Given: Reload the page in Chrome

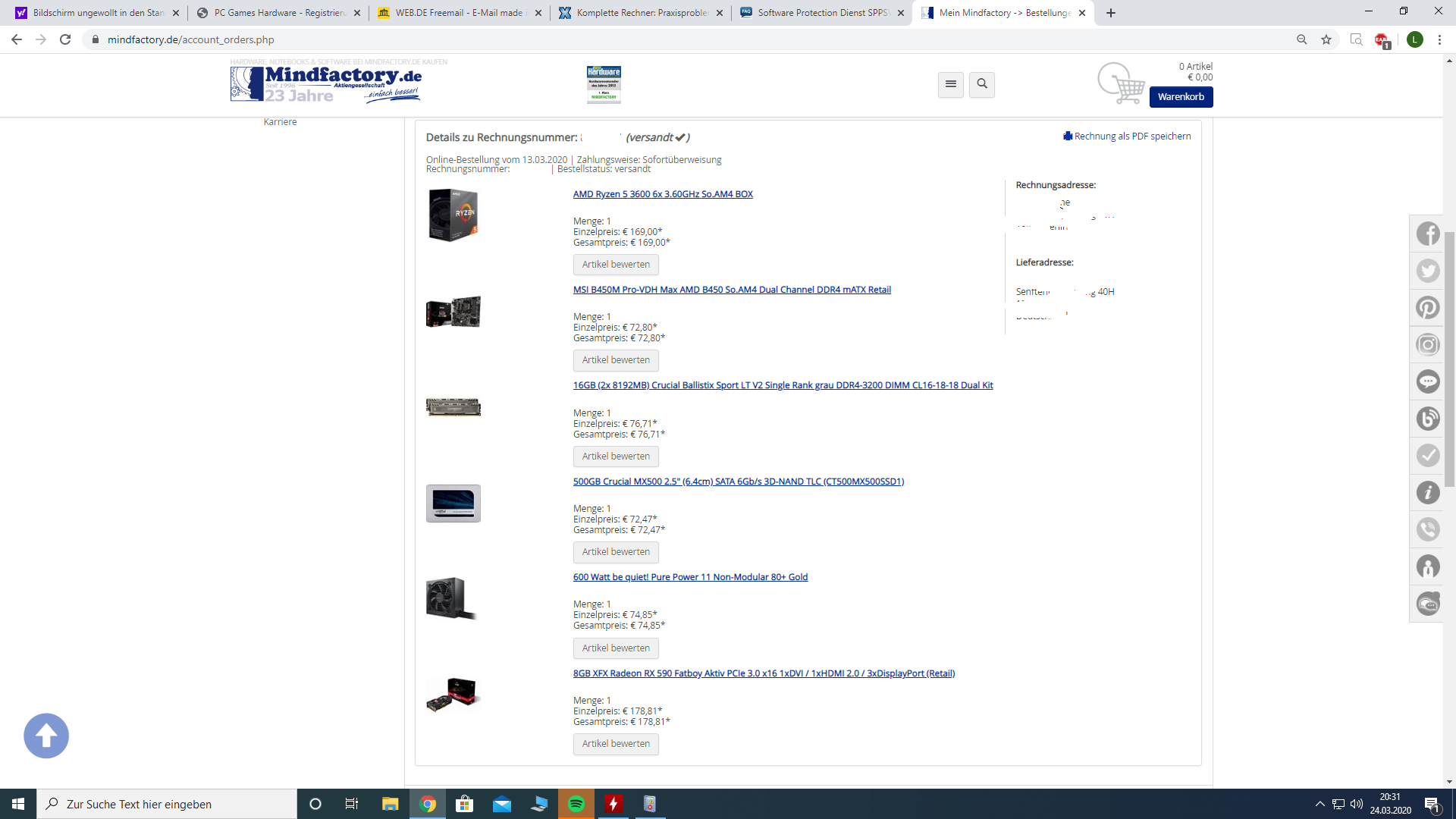Looking at the screenshot, I should coord(65,39).
